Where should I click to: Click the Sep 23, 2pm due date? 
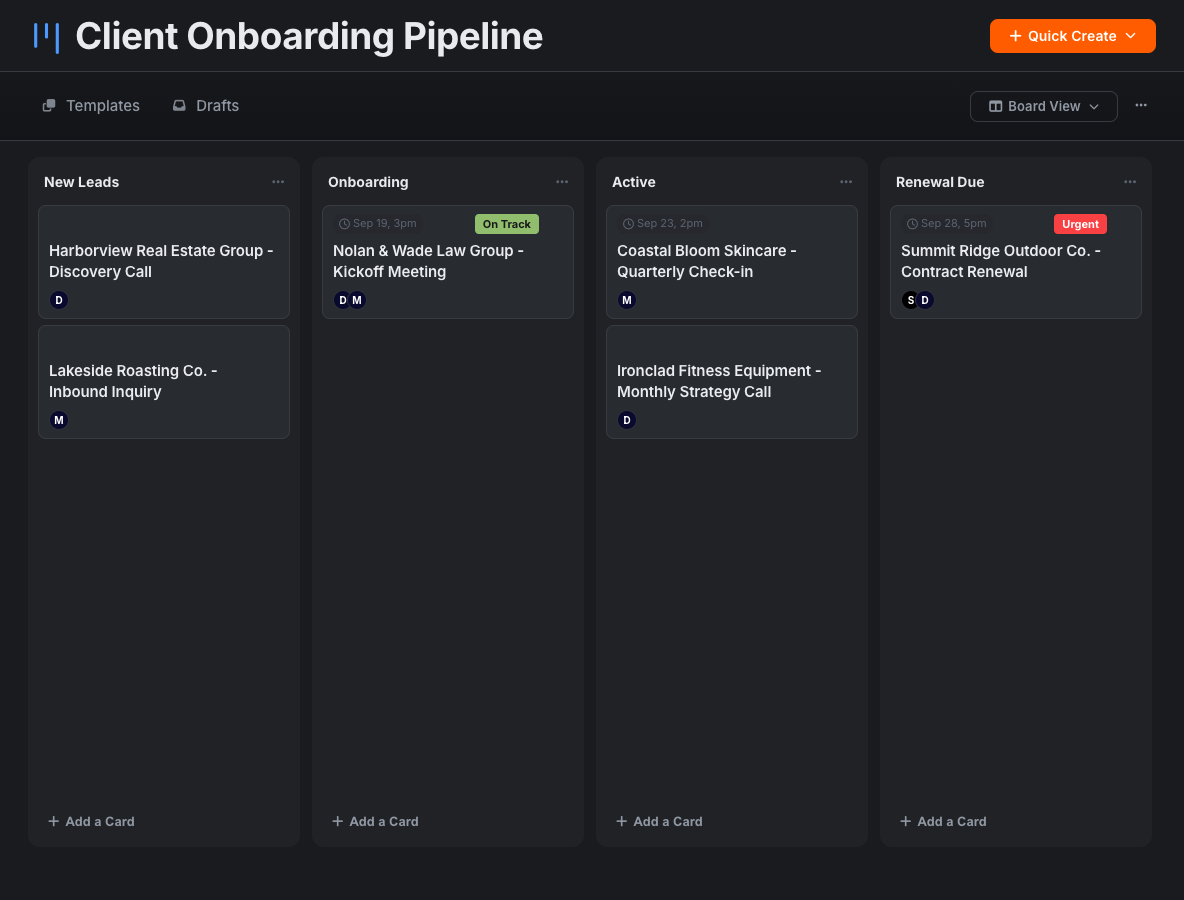point(662,223)
